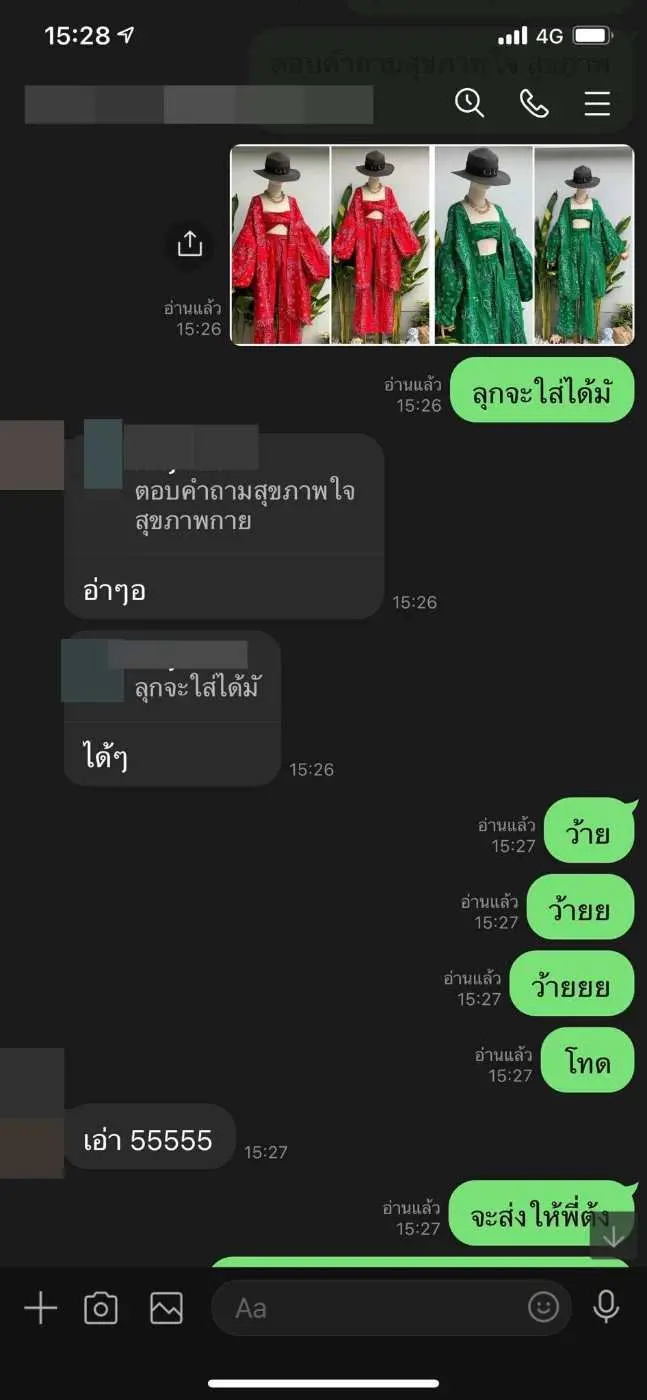Open last green outfit photo
This screenshot has width=647, height=1400.
click(584, 245)
